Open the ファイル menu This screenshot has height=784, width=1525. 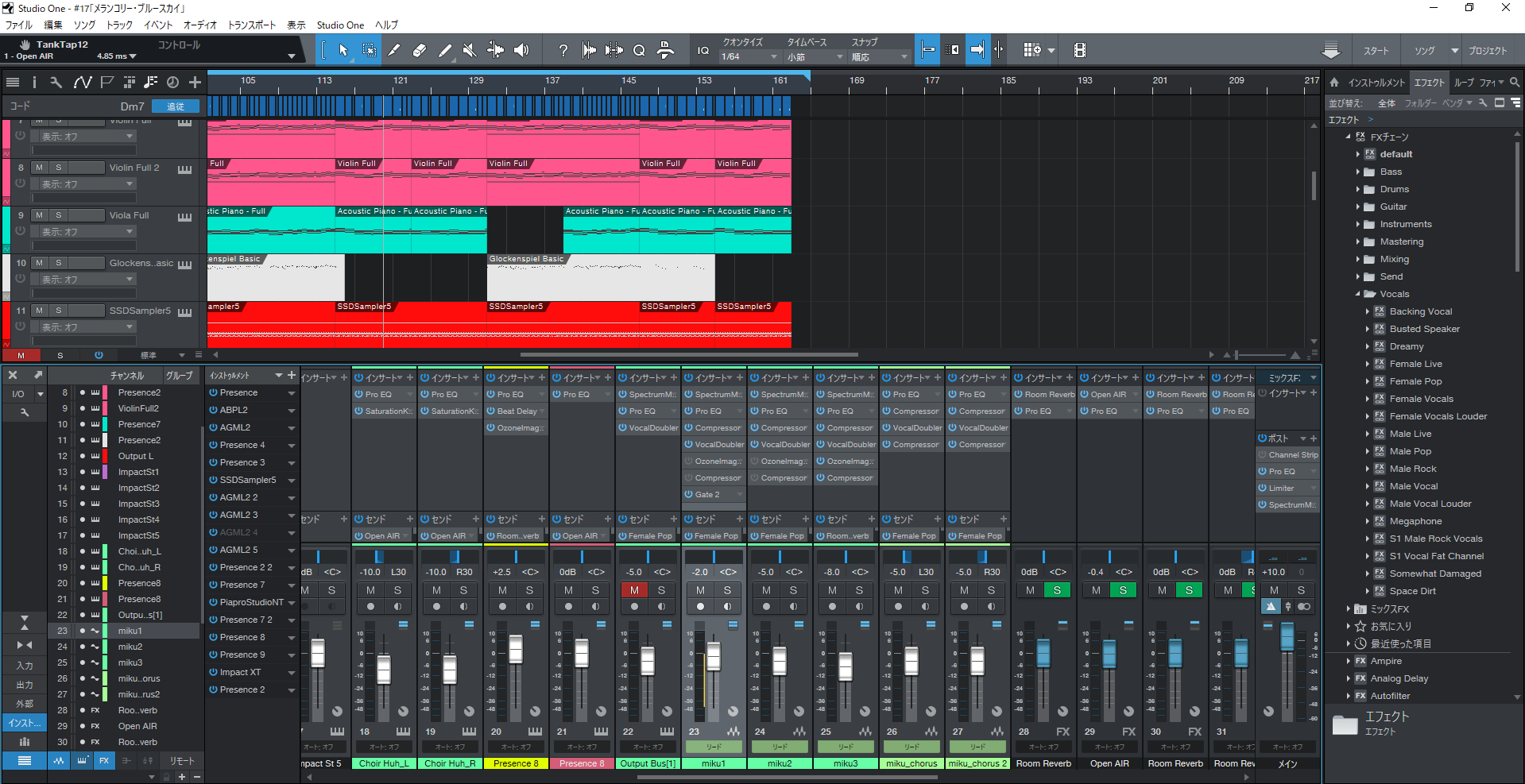pos(19,25)
